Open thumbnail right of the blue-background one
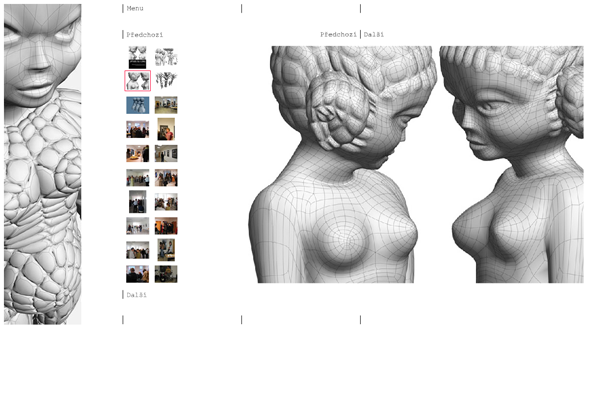Viewport: 606px width, 406px height. 166,105
